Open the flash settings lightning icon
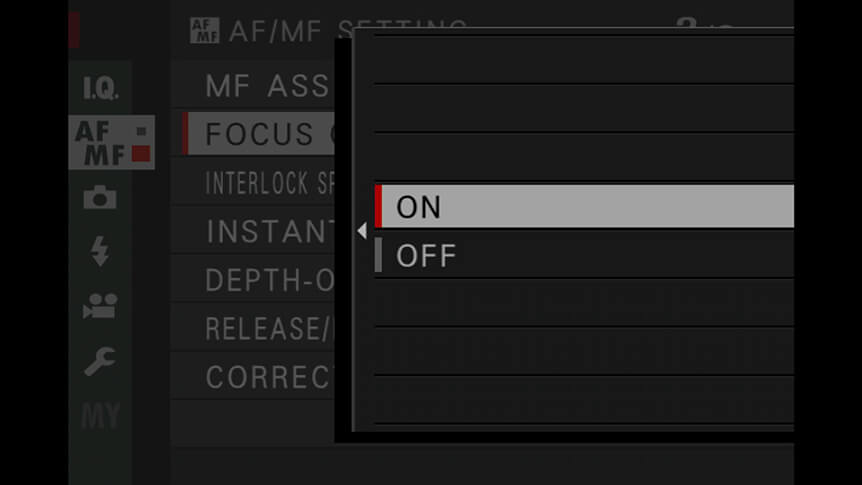The width and height of the screenshot is (862, 485). coord(100,251)
